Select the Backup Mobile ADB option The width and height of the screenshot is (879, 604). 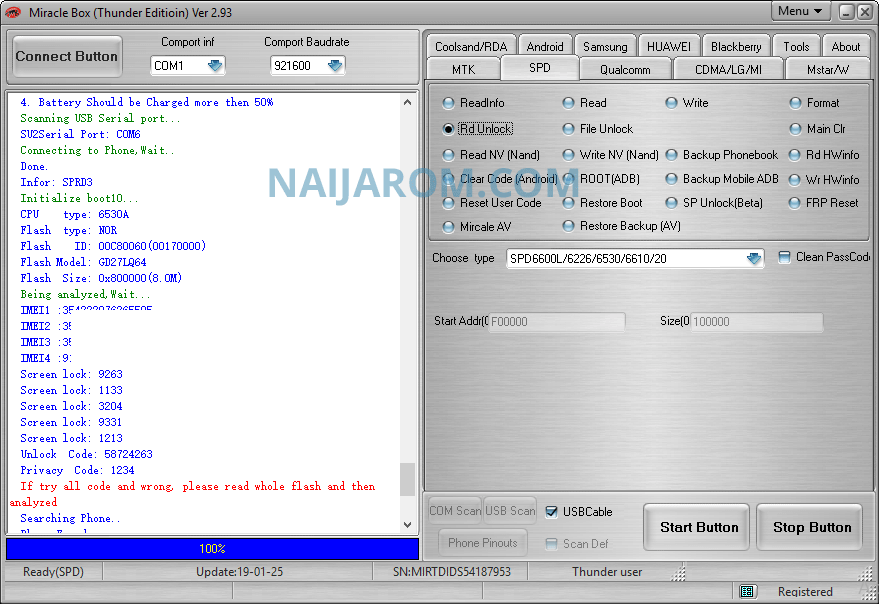pos(722,179)
